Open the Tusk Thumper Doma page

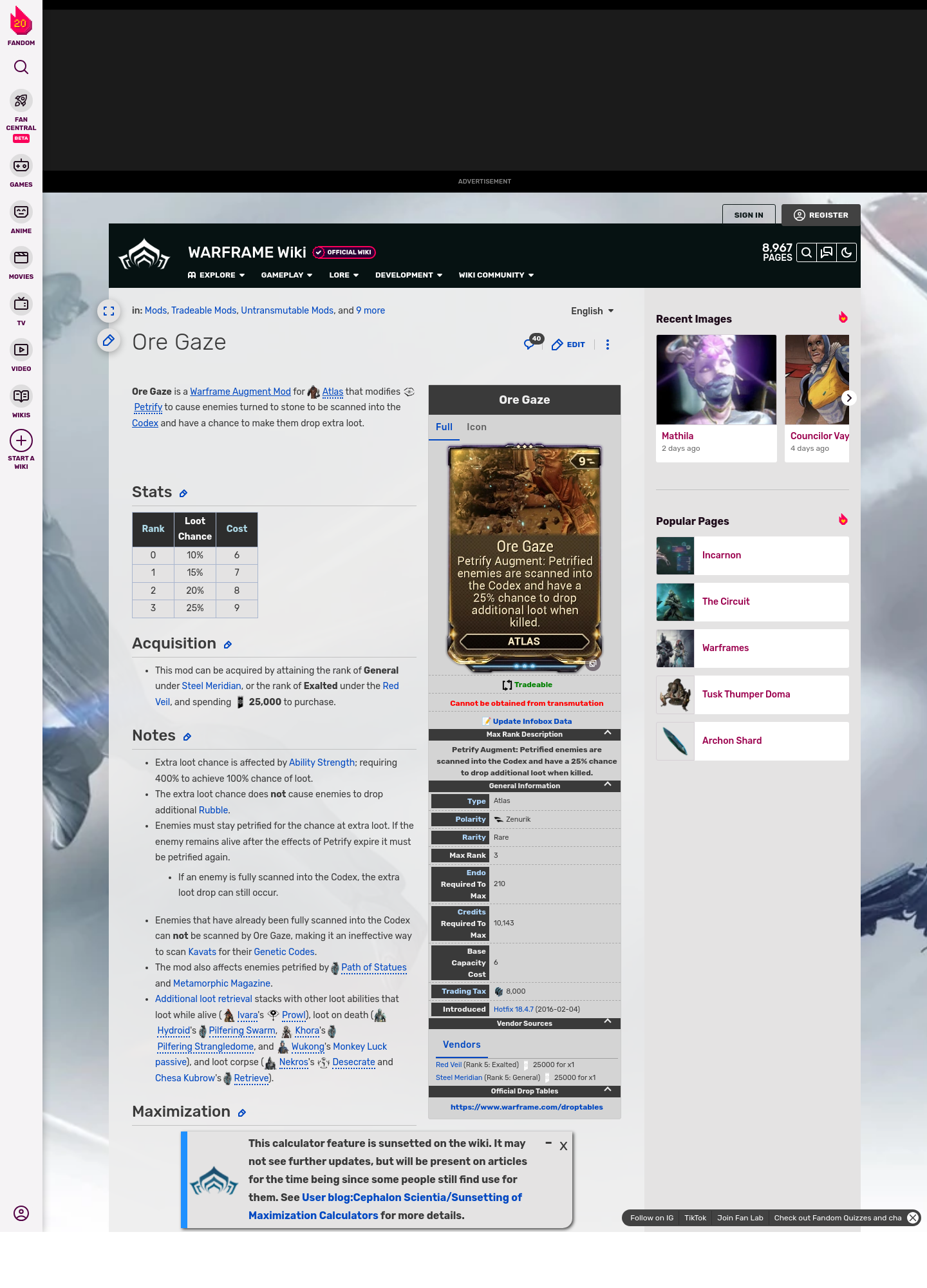[x=753, y=695]
